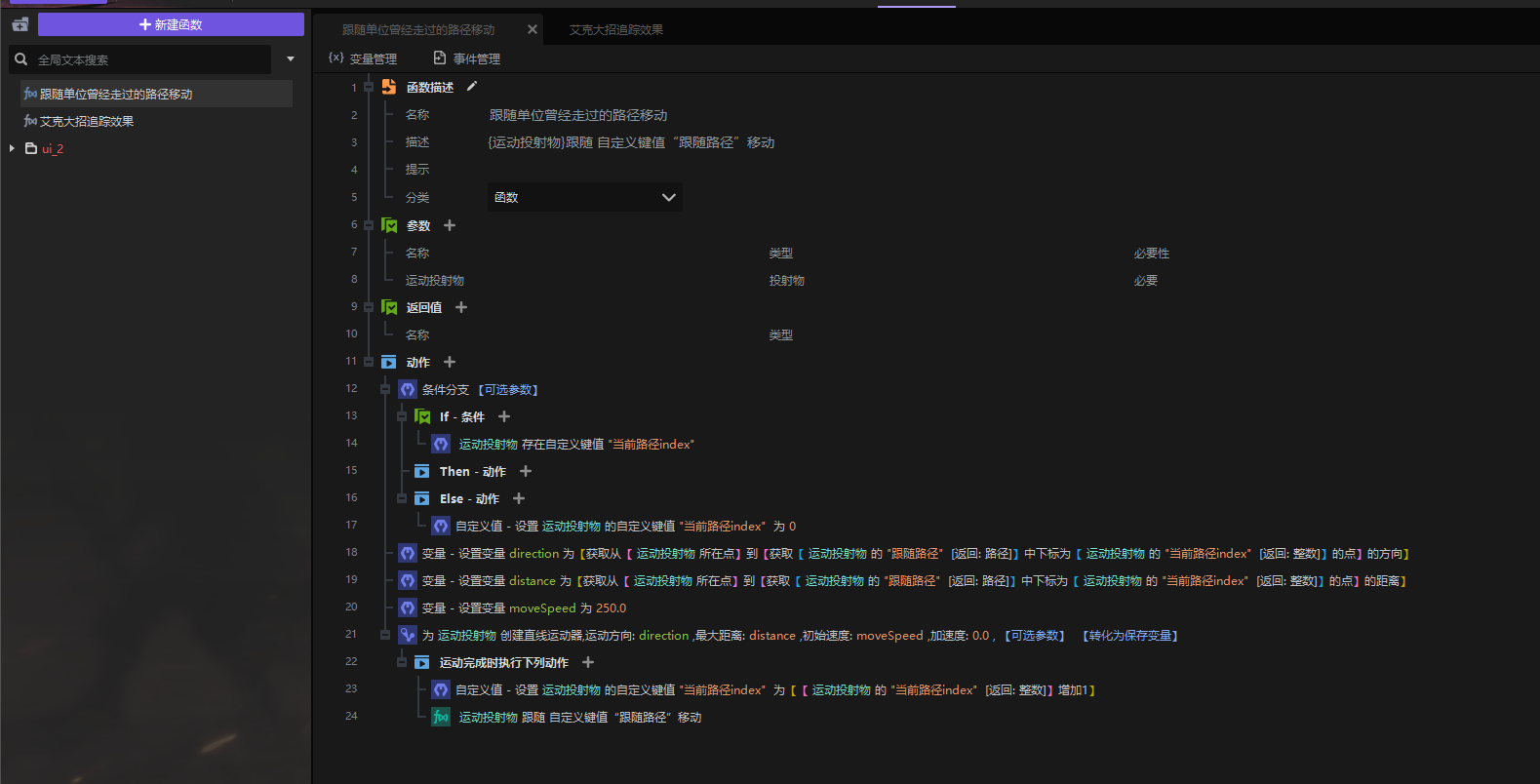Click the description text on line 3
Viewport: 1540px width, 784px height.
[x=631, y=142]
